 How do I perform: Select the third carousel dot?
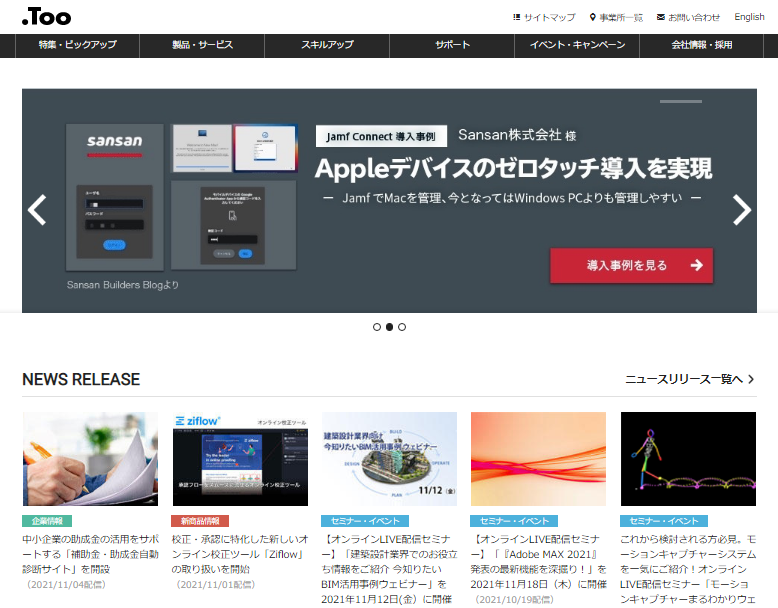(402, 327)
